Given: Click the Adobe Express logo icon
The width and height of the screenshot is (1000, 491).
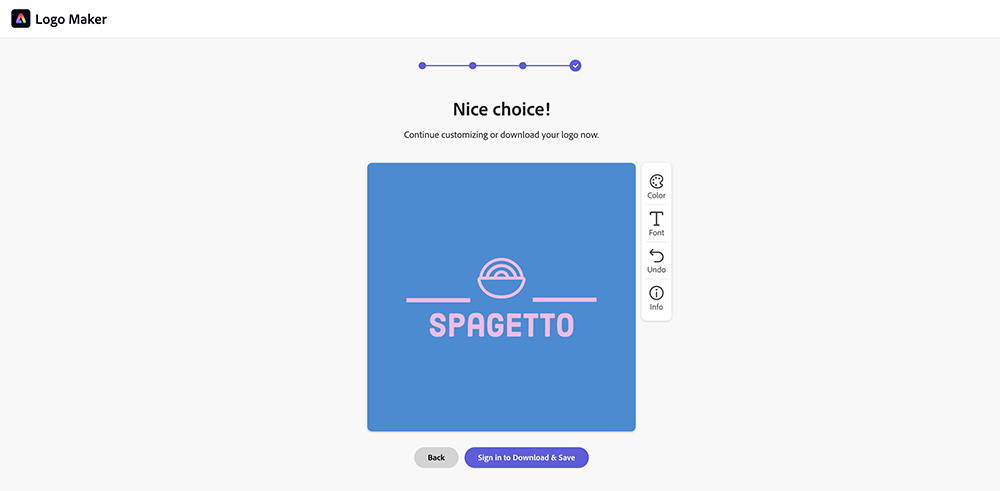Looking at the screenshot, I should click(20, 19).
